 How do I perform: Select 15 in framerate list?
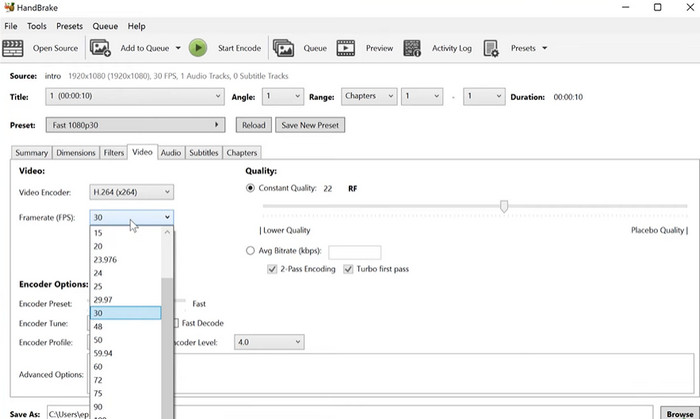pyautogui.click(x=125, y=232)
